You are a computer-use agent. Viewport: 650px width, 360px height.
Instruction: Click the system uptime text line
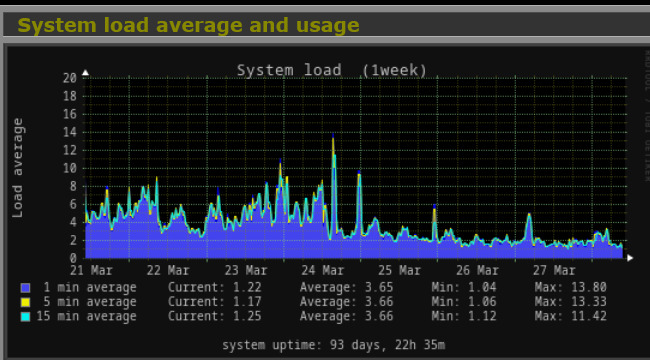pos(334,345)
